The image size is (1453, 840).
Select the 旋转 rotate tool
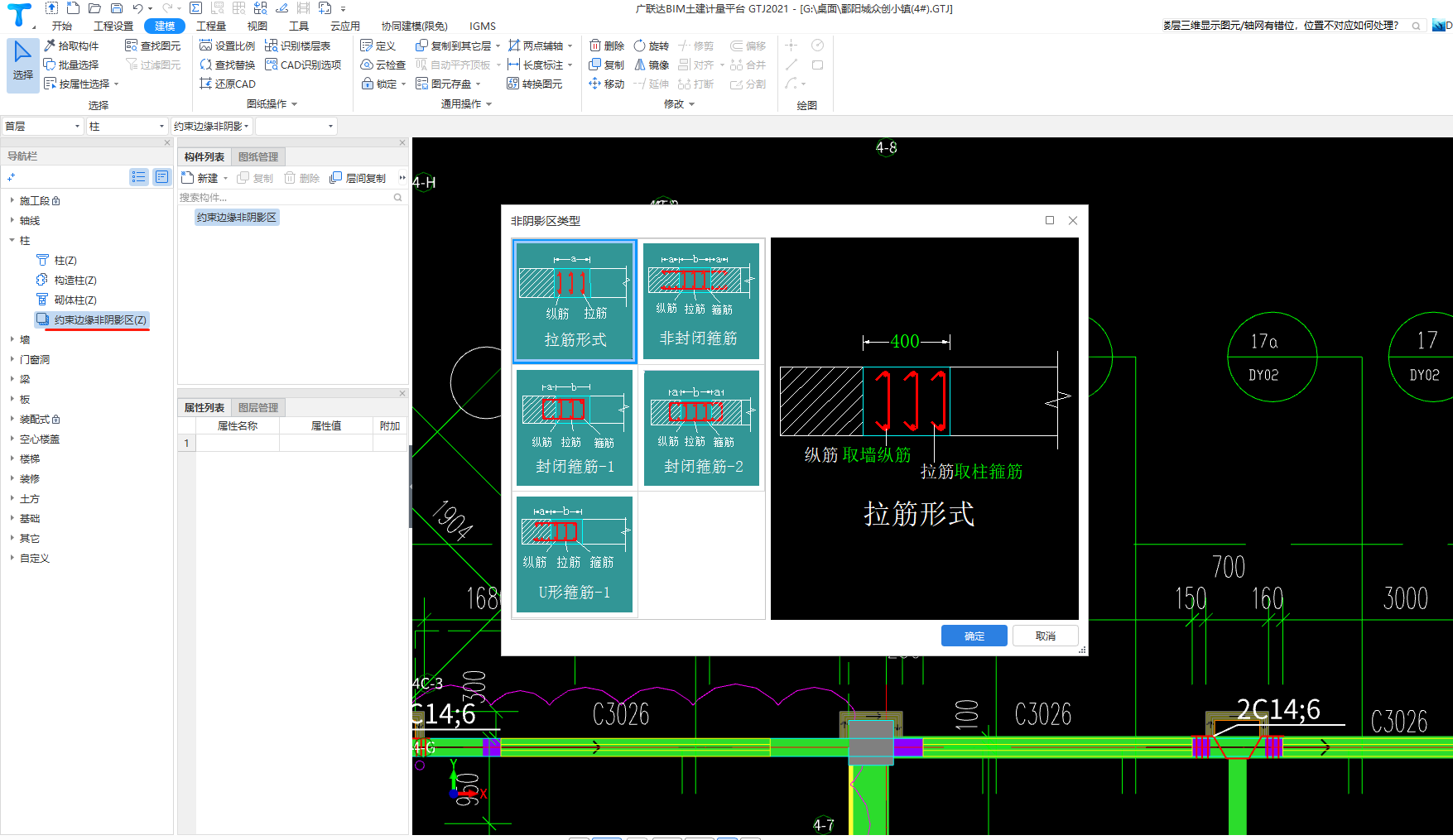(651, 46)
